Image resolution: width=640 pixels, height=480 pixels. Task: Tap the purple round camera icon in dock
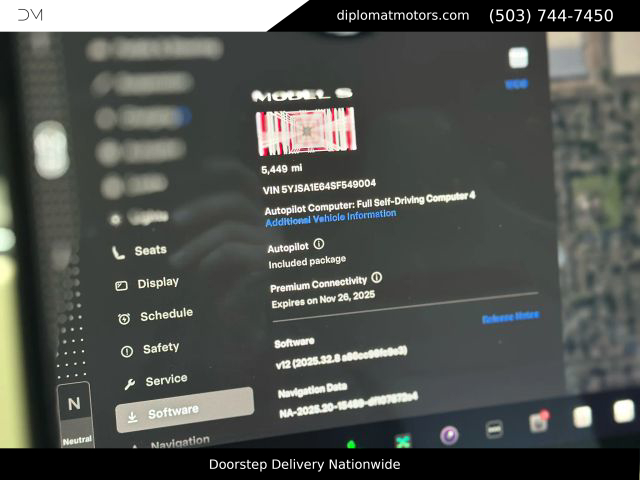click(449, 435)
